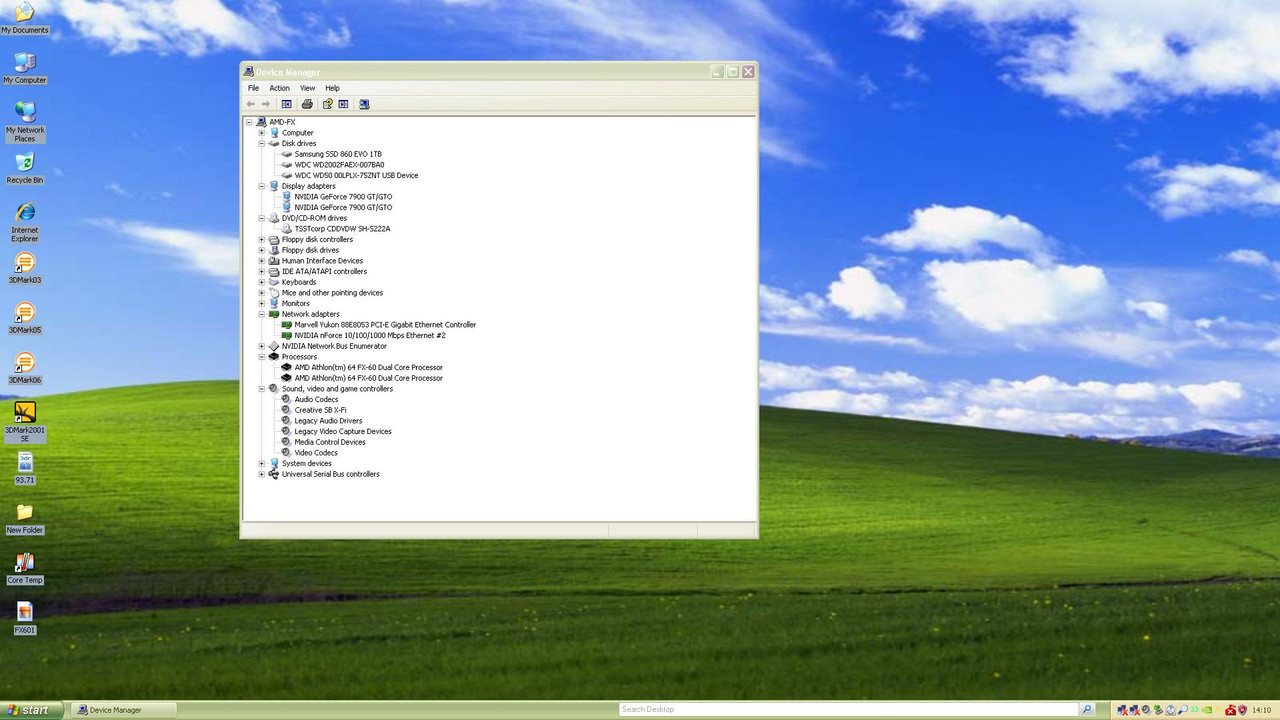Collapse the Disk drives category
Screen dimensions: 1280x720
coord(262,144)
